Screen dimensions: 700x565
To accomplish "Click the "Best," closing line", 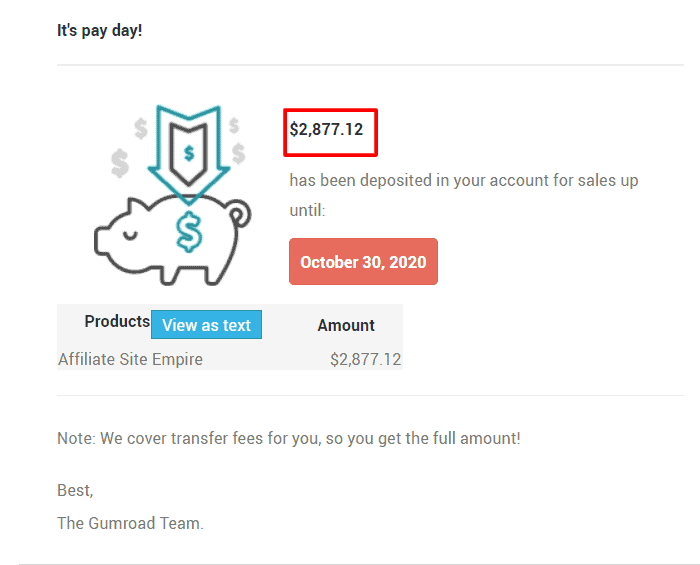I will point(75,491).
